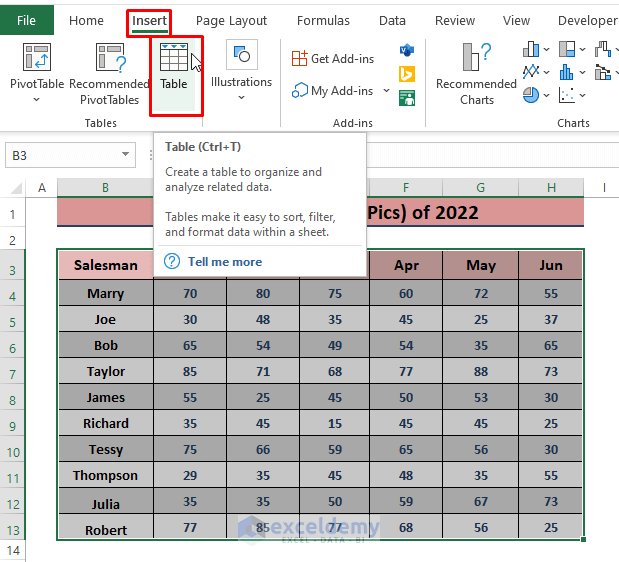Screen dimensions: 619x562
Task: Click the Salesman header cell
Action: [105, 265]
